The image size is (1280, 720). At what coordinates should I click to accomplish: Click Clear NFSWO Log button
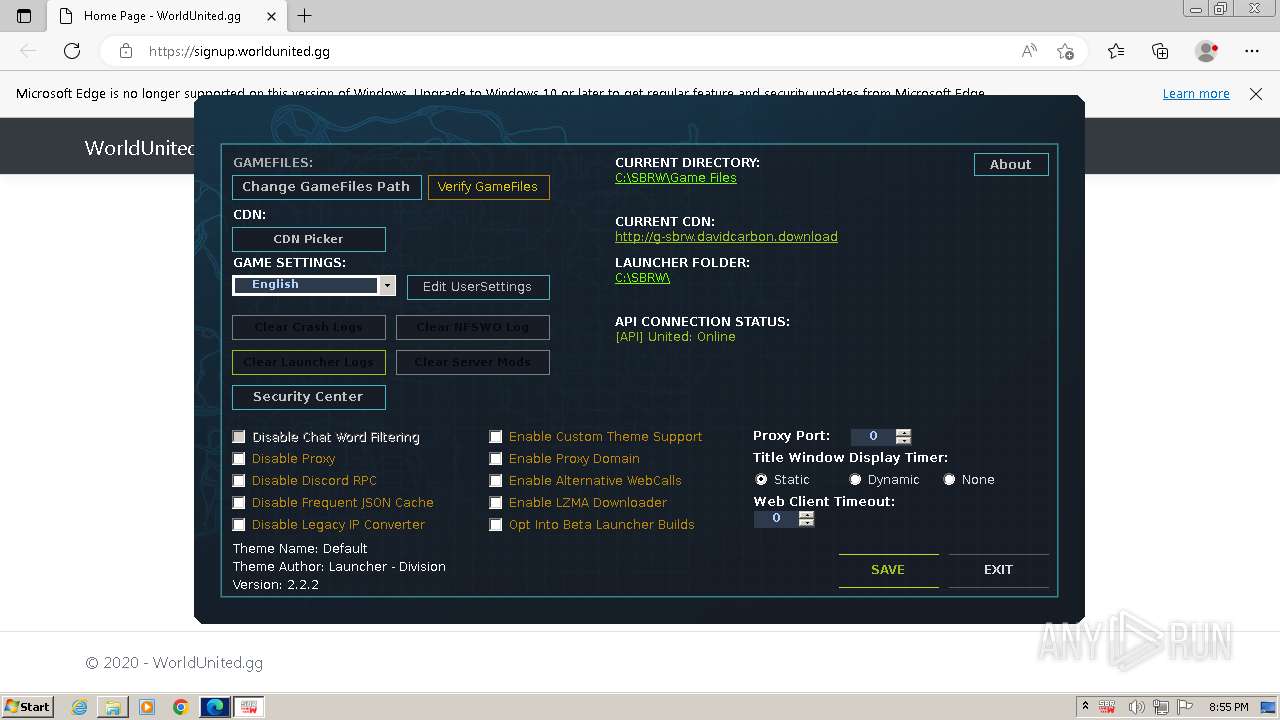pos(473,327)
